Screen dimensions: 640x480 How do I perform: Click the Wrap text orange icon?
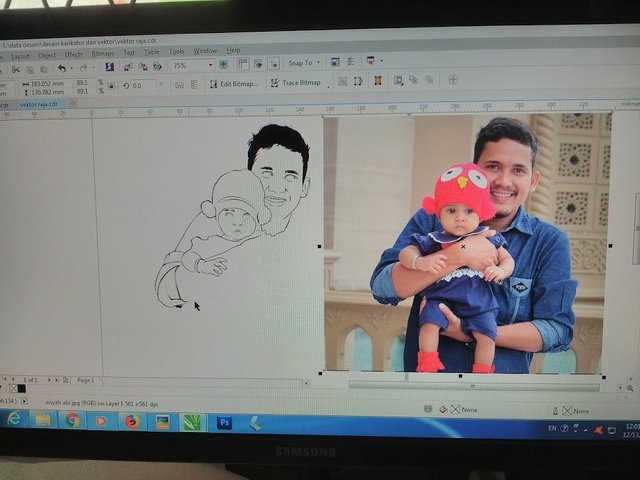[378, 80]
